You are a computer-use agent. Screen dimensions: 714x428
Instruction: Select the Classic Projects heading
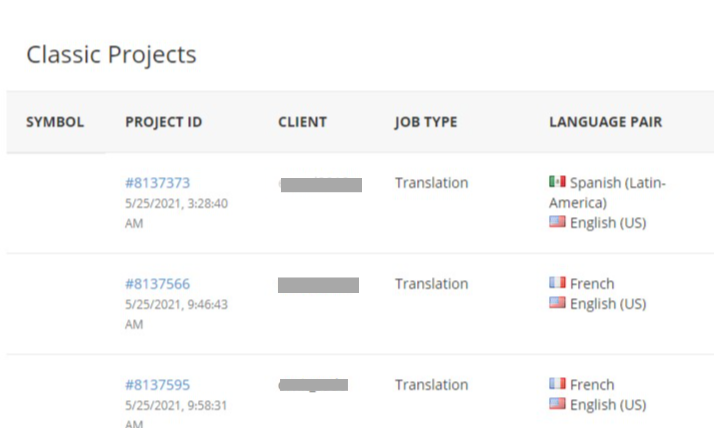(x=111, y=54)
